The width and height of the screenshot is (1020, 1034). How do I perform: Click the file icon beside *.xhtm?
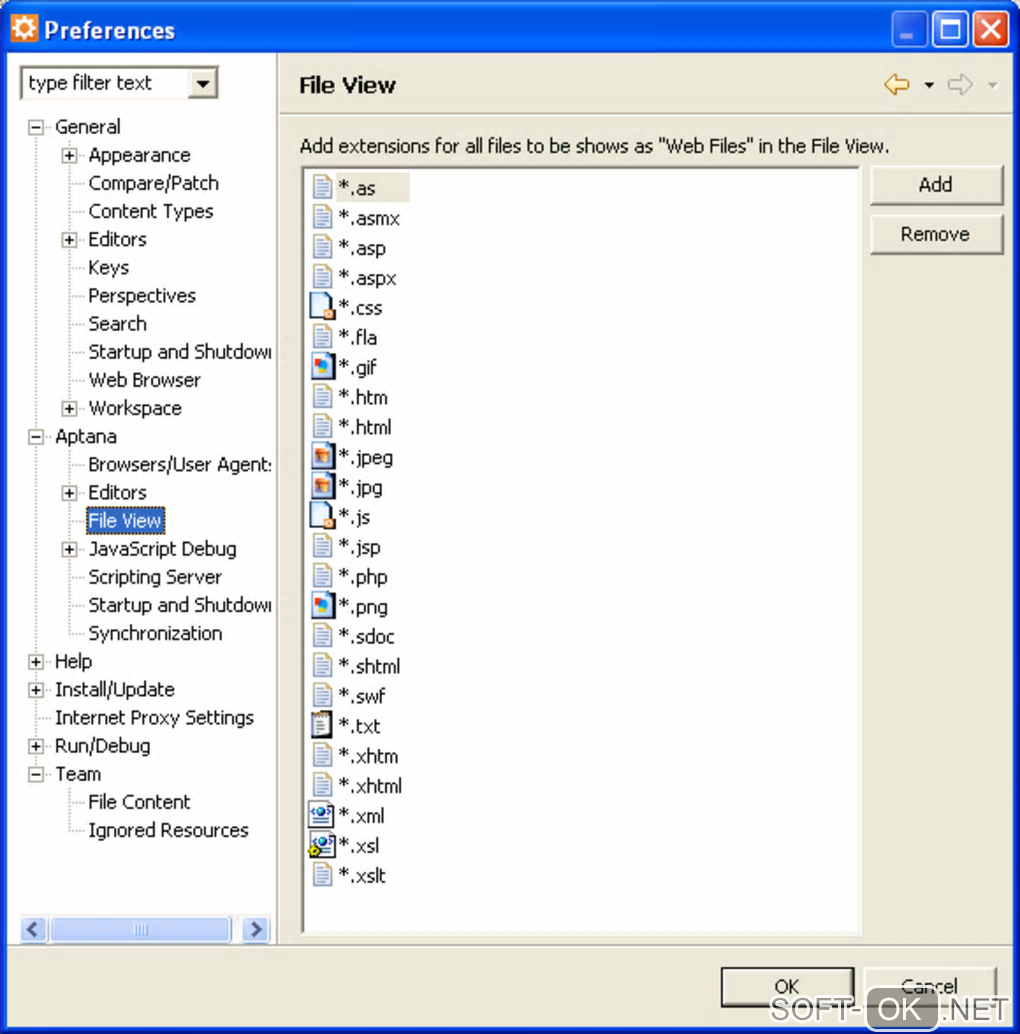[322, 755]
